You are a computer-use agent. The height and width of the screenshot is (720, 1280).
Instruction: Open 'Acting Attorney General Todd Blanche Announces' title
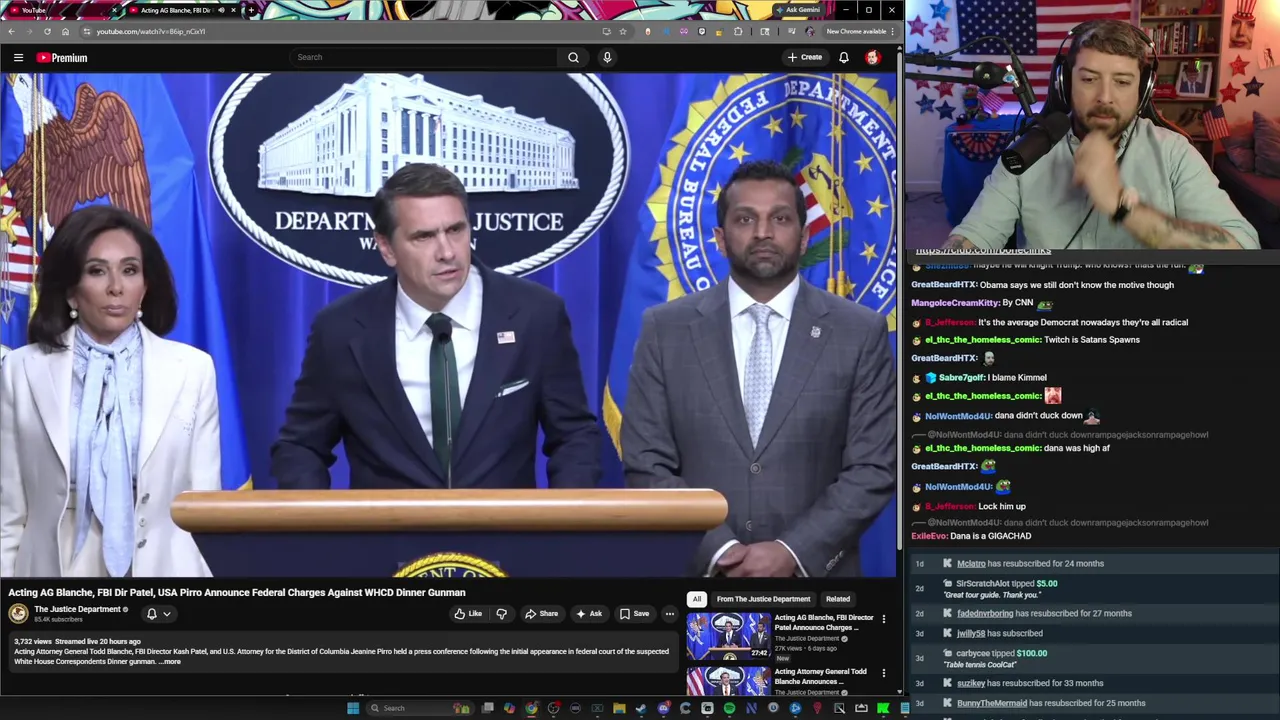(x=820, y=676)
